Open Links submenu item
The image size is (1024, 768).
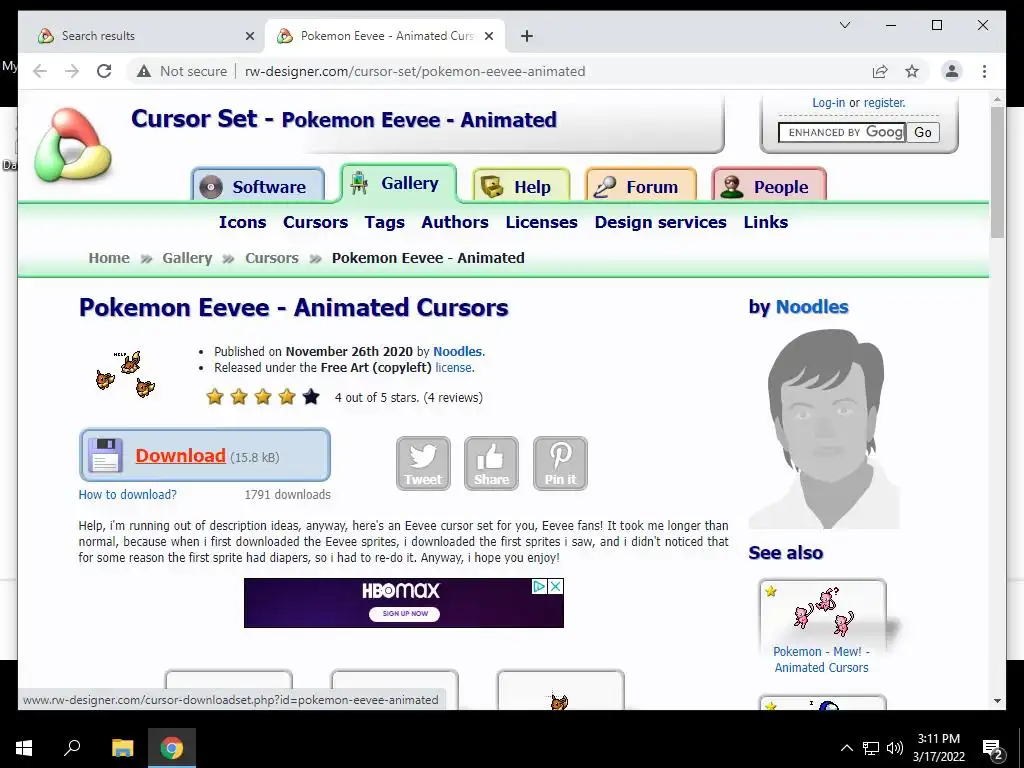tap(765, 222)
